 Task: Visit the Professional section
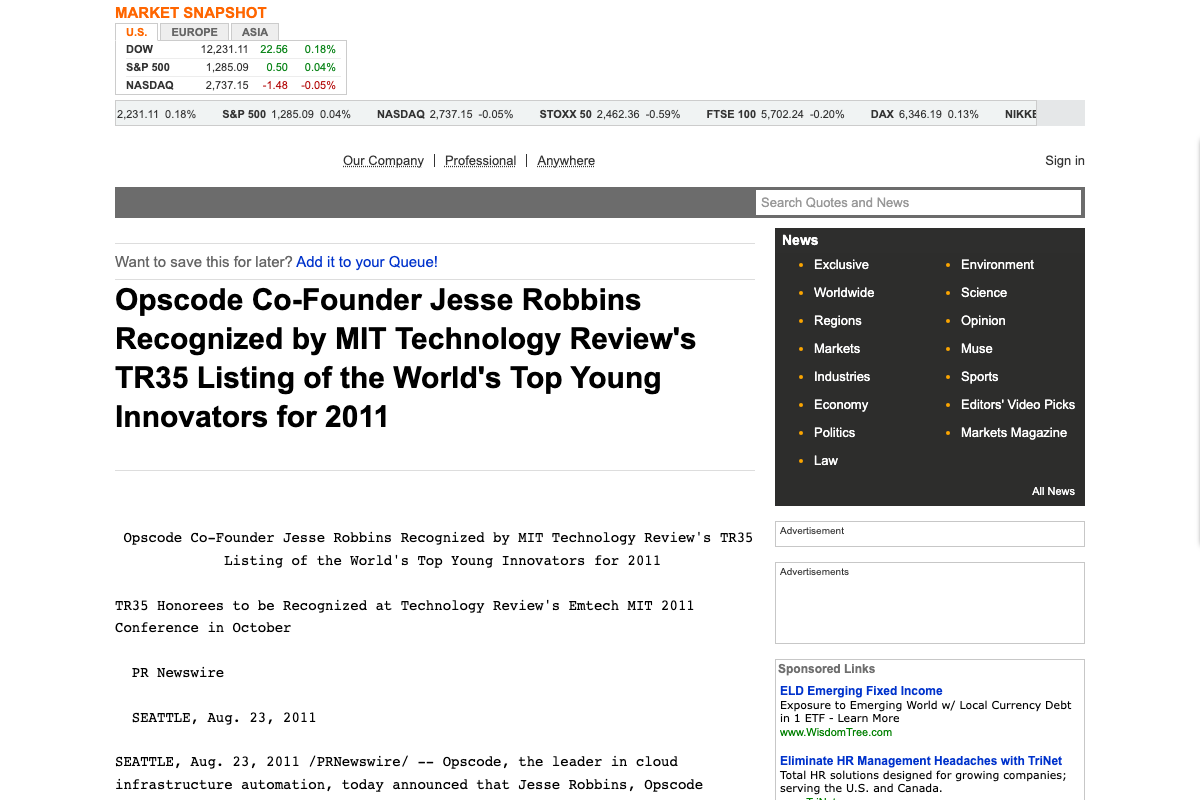pos(480,160)
